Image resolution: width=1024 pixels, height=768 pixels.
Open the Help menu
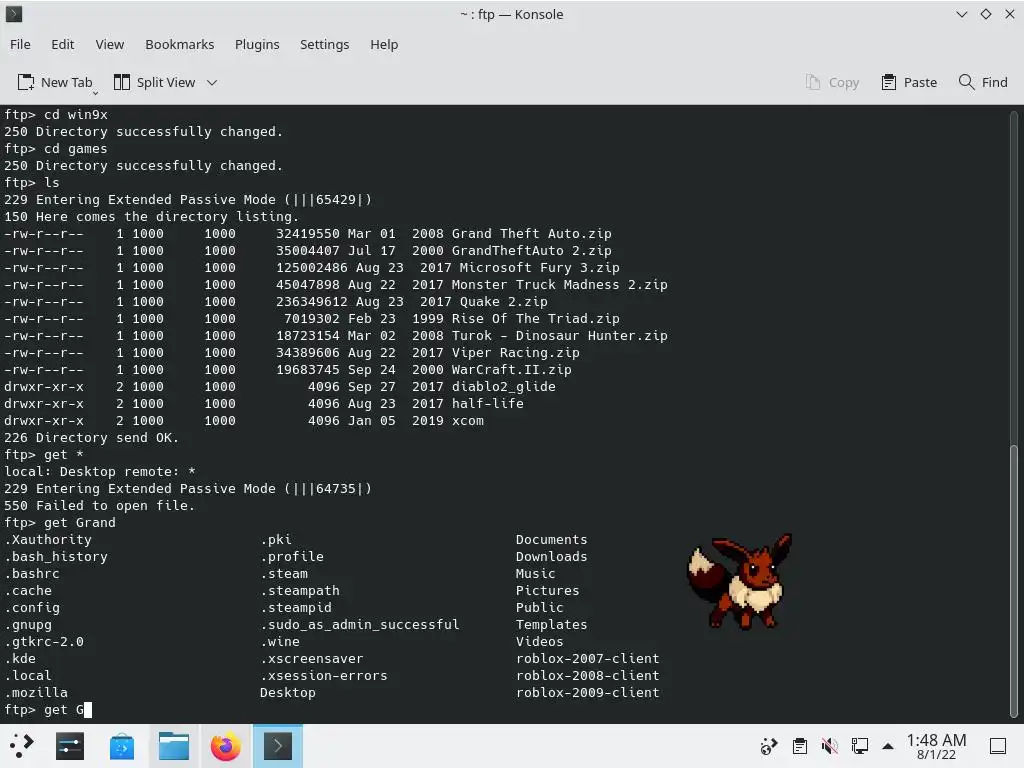coord(384,44)
